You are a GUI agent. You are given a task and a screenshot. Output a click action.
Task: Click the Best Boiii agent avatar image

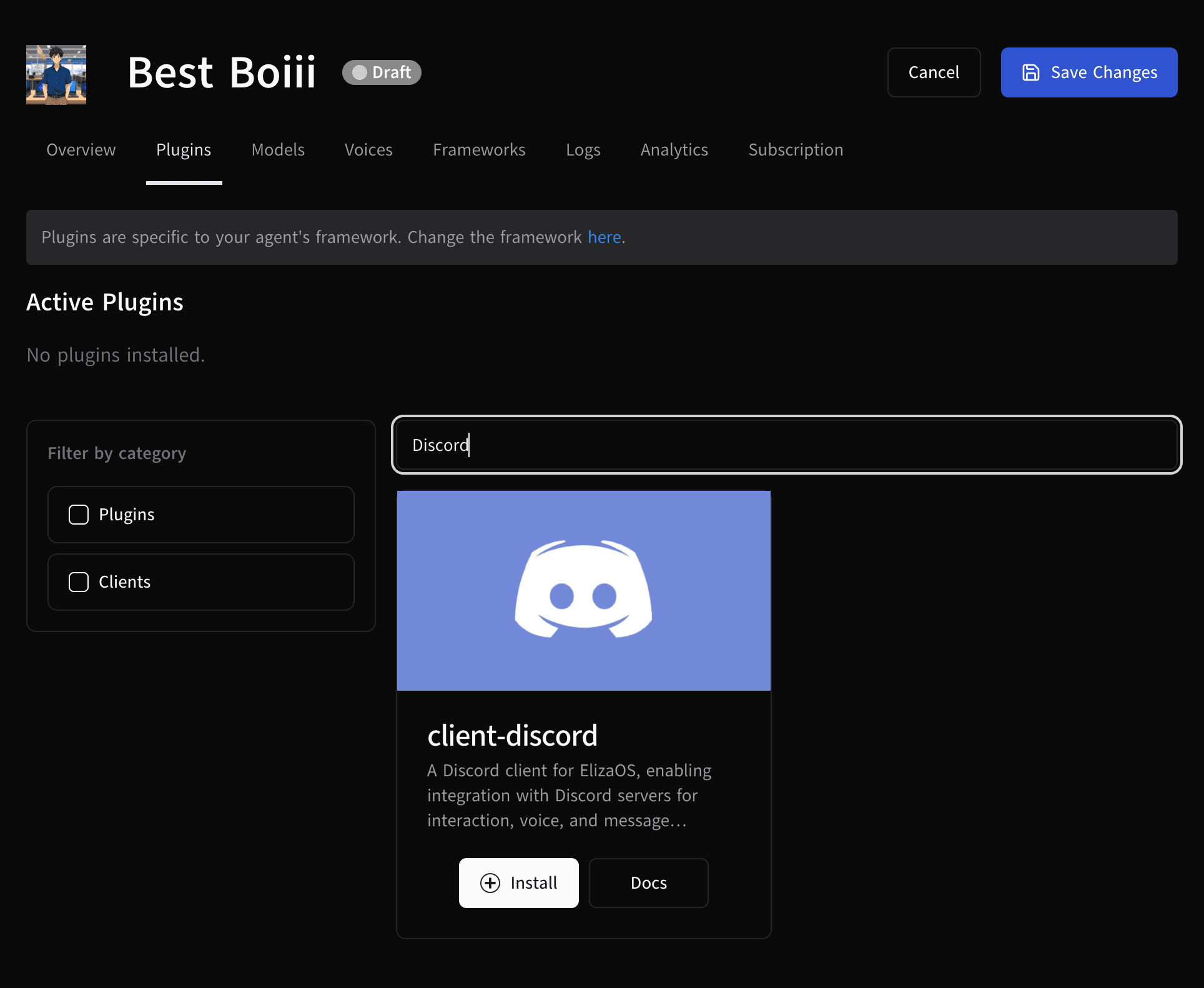pyautogui.click(x=56, y=75)
